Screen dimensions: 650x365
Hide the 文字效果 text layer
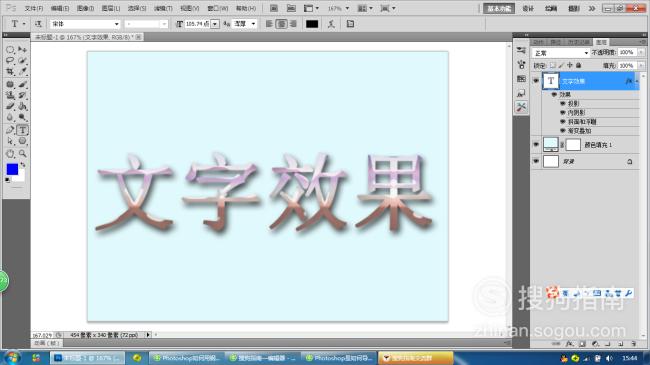pyautogui.click(x=536, y=81)
